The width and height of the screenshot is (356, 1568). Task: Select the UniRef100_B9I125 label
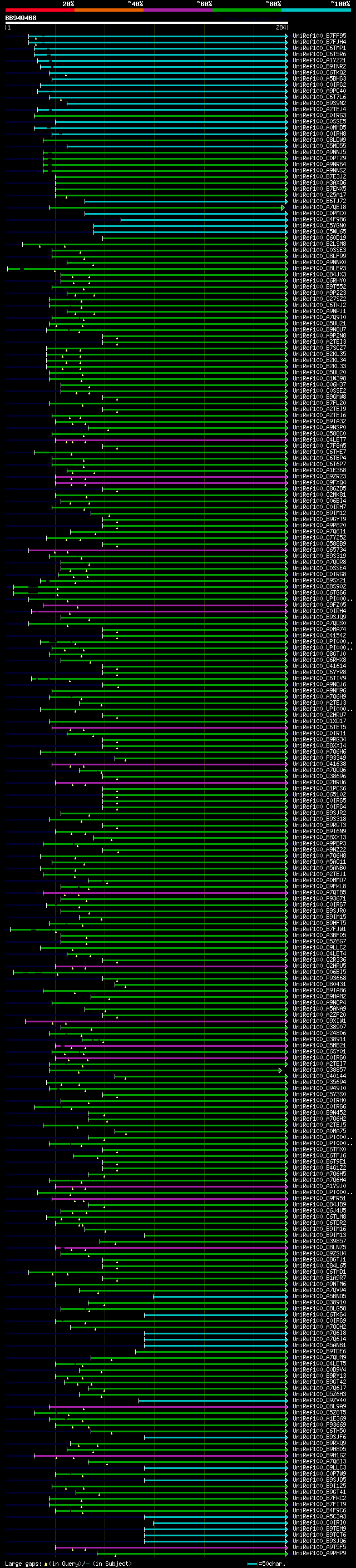click(319, 1486)
